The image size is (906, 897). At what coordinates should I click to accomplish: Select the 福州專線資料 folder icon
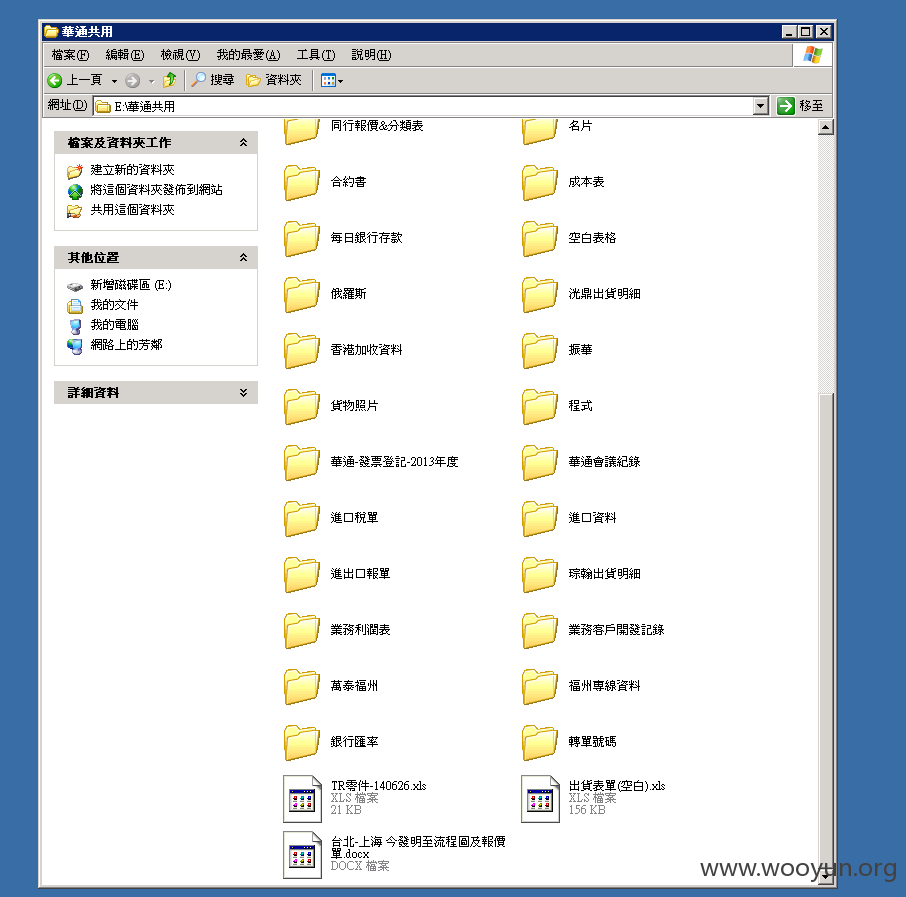[540, 687]
